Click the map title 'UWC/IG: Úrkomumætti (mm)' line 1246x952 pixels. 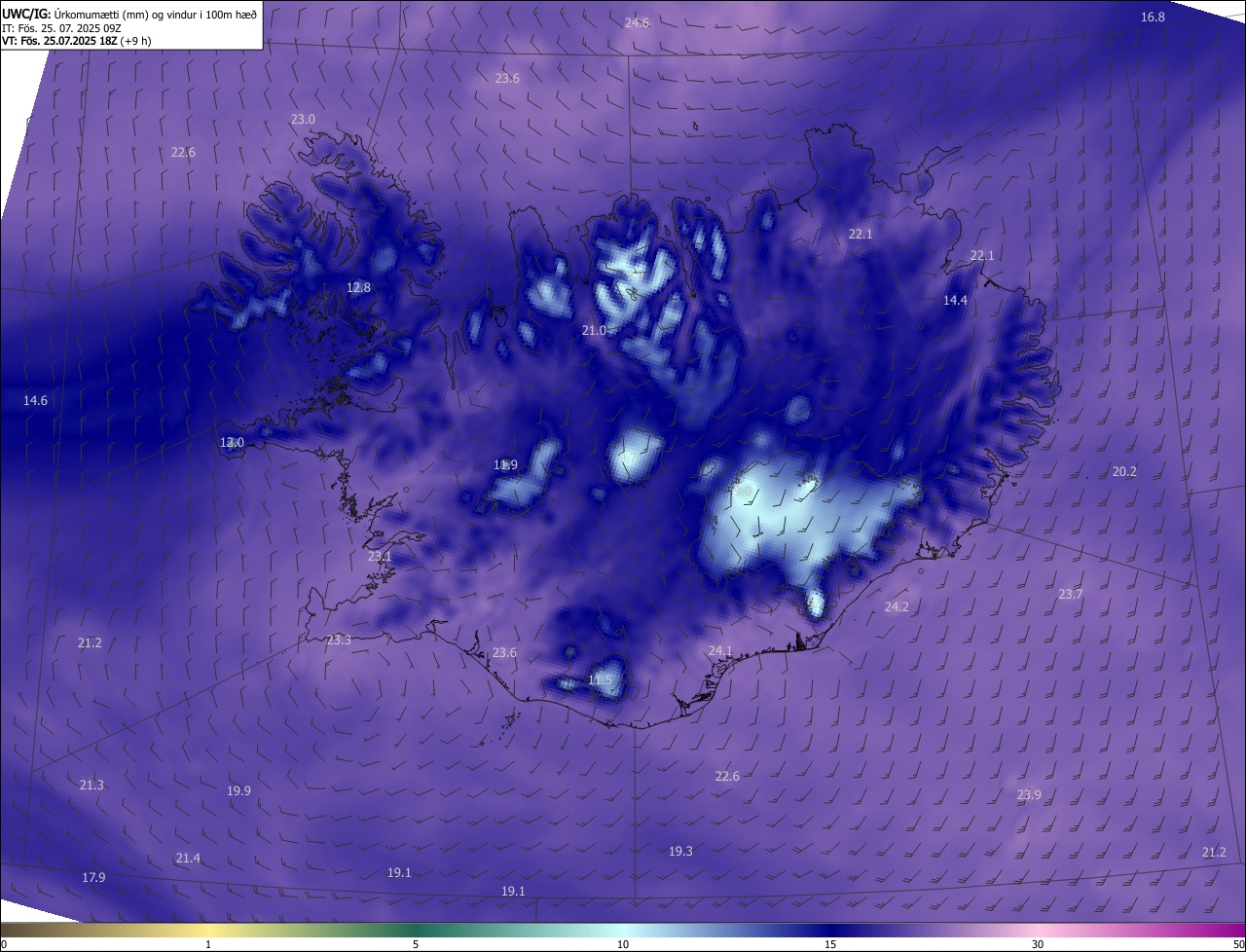click(129, 14)
